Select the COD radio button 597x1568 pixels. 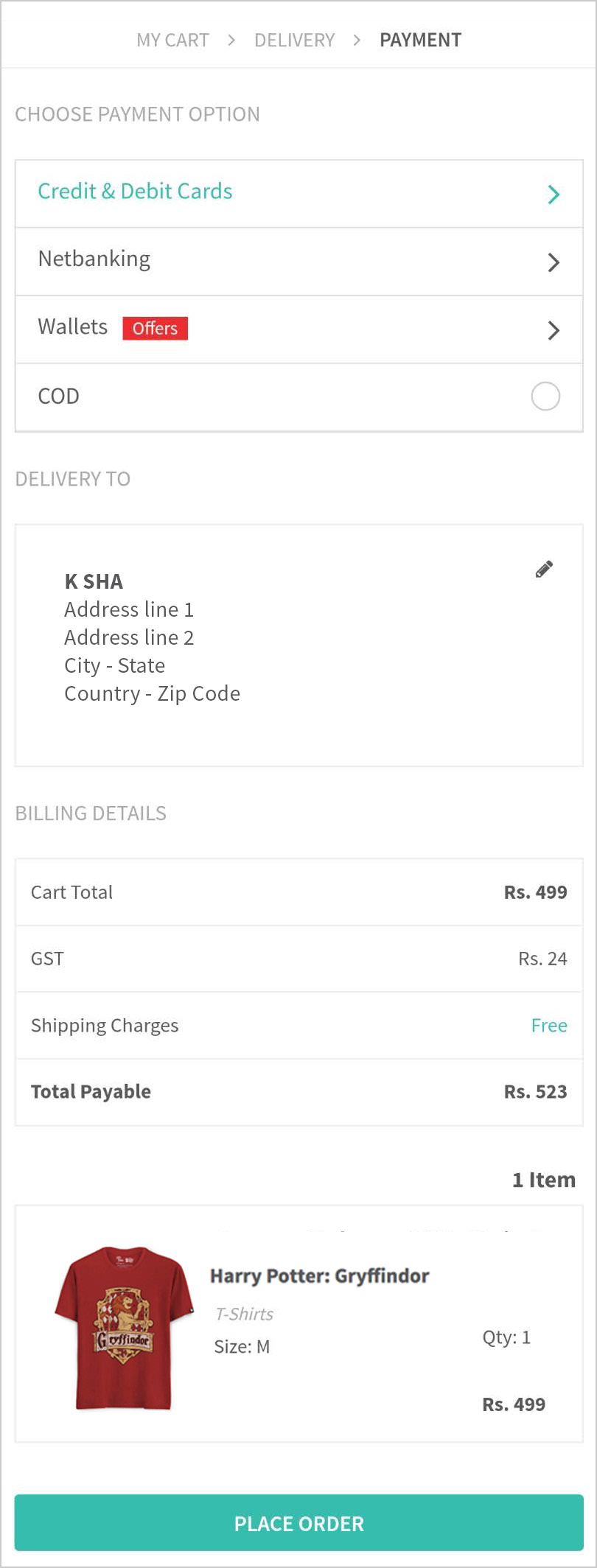tap(545, 396)
